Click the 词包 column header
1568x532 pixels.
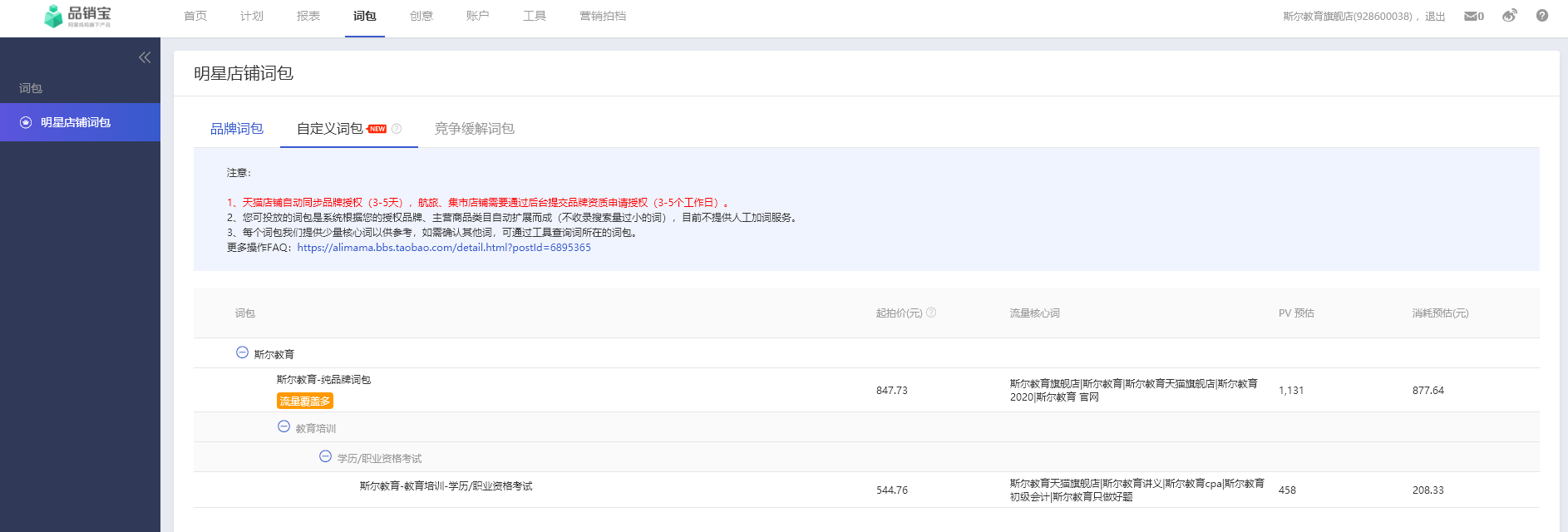[x=245, y=313]
